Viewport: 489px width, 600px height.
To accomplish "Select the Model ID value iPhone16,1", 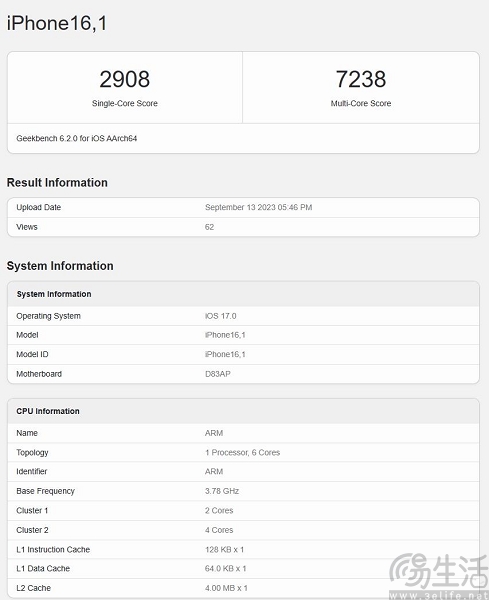I will [x=225, y=355].
